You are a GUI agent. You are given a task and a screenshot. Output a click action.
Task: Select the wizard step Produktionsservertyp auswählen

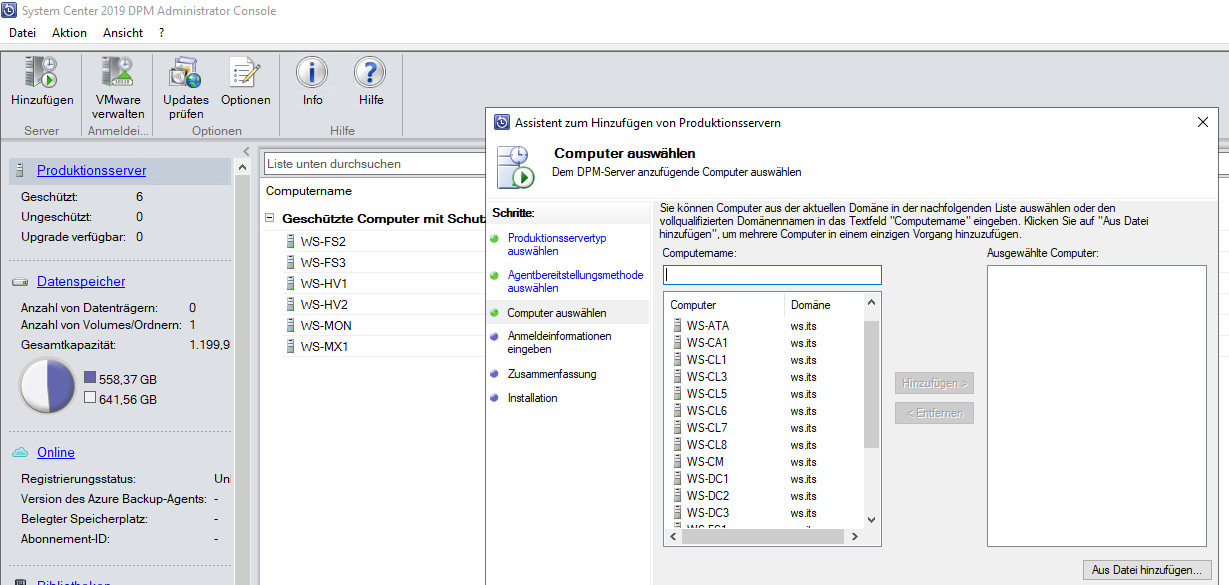click(x=557, y=245)
